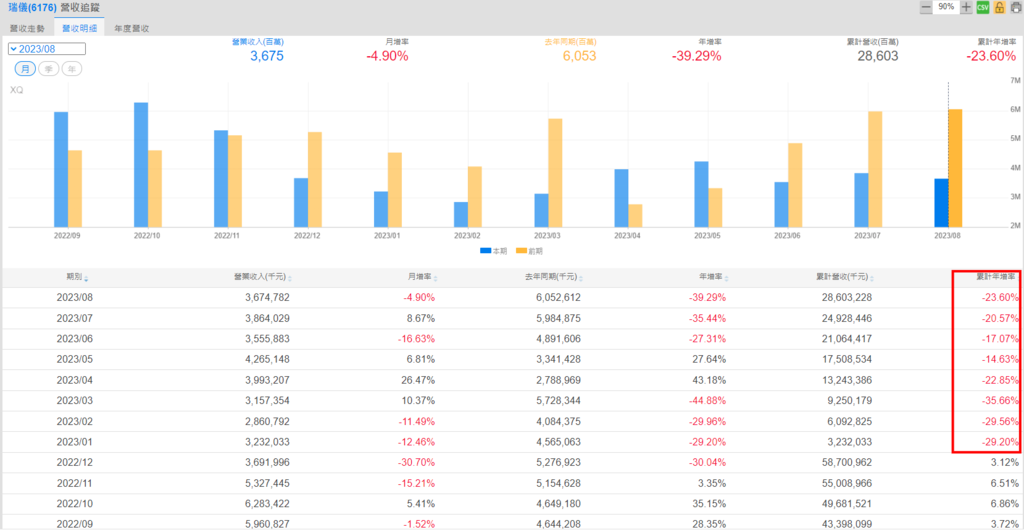Sort by 去年同期(千元) column arrows
Image resolution: width=1024 pixels, height=530 pixels.
pyautogui.click(x=581, y=278)
